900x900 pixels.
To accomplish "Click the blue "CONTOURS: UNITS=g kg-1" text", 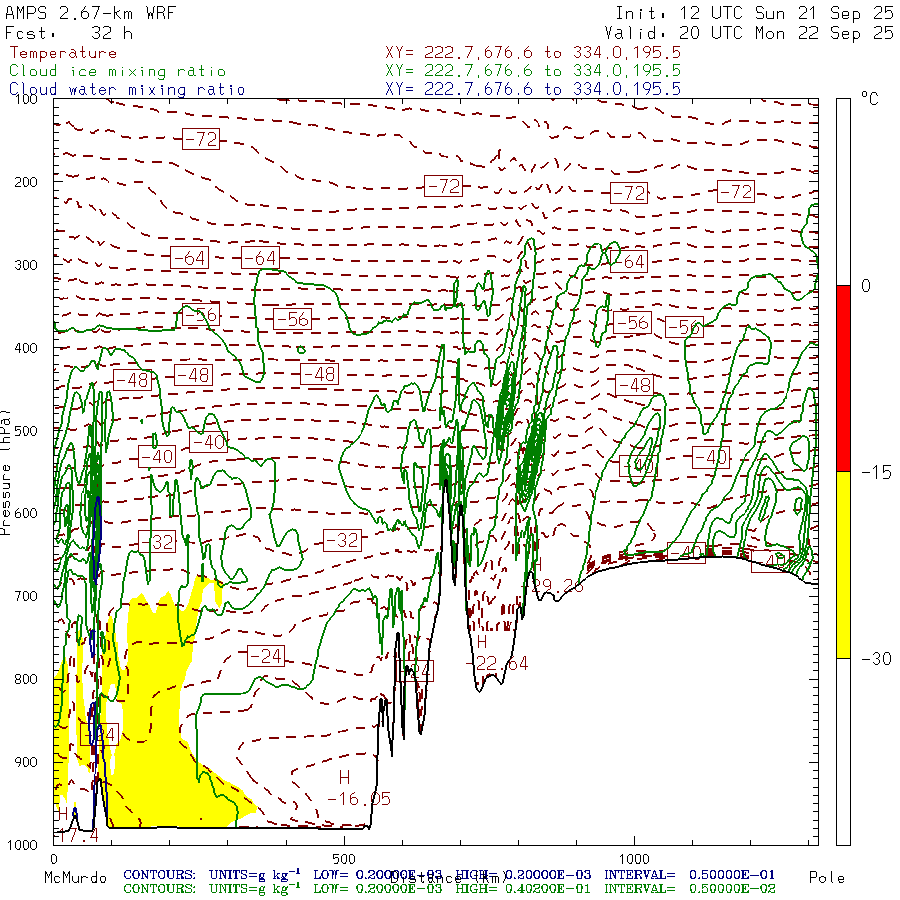I will tap(211, 875).
